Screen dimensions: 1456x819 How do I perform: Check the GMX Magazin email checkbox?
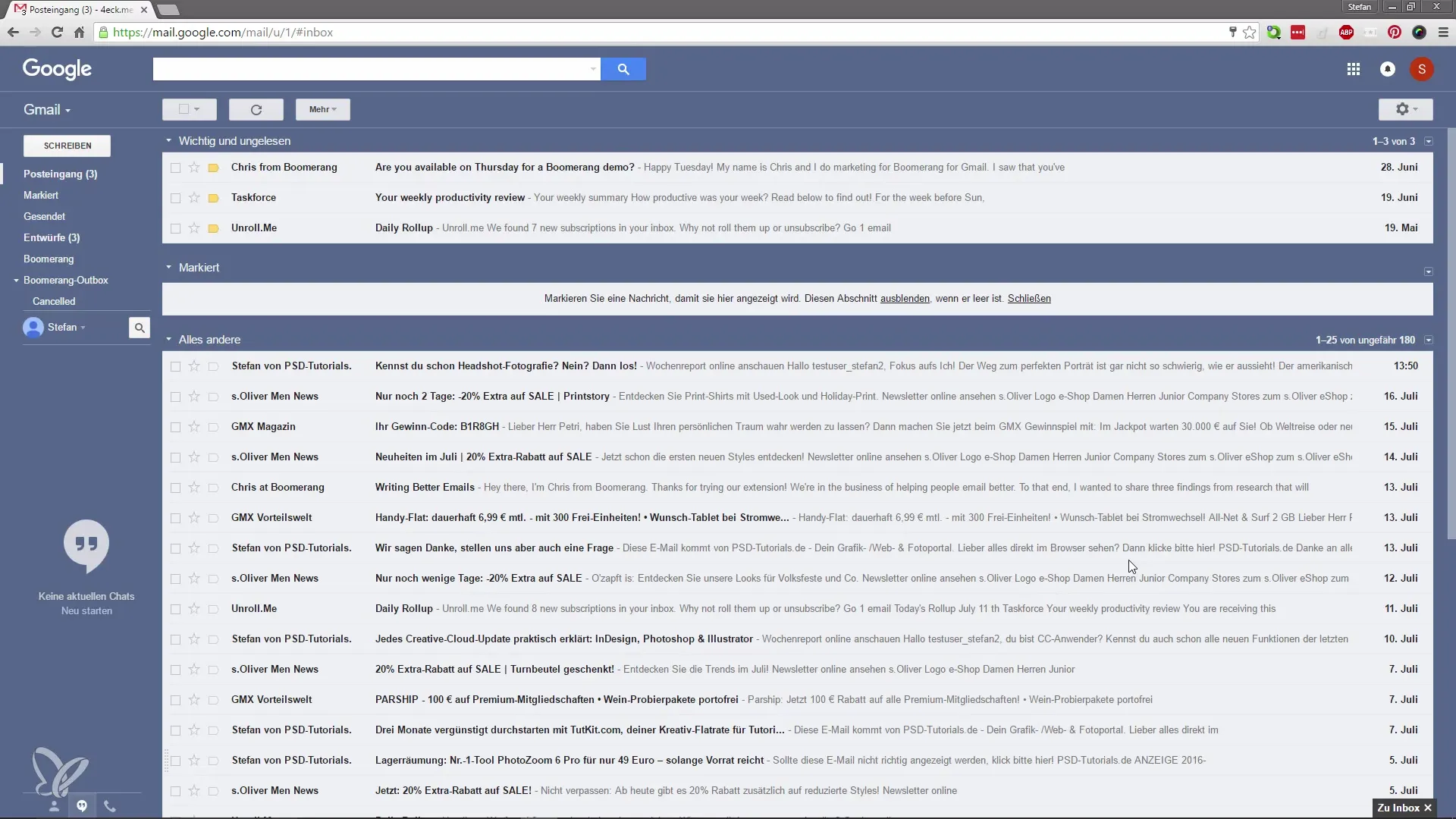coord(175,427)
